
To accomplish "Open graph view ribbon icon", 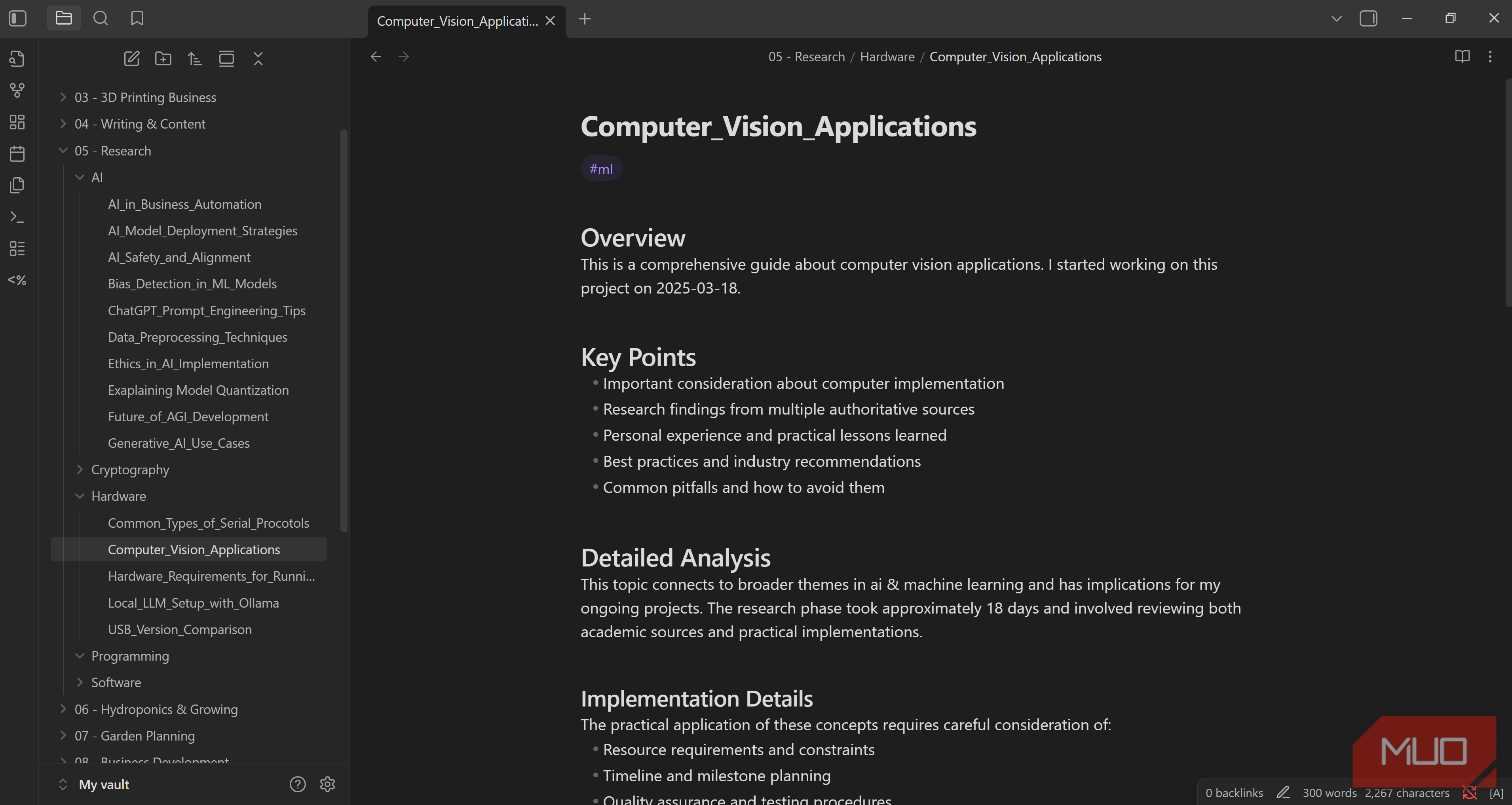I will (x=17, y=90).
